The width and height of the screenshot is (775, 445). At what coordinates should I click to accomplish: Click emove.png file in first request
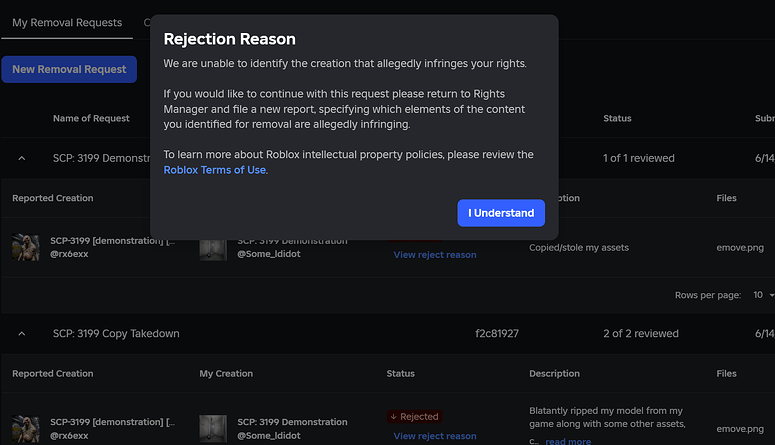click(x=740, y=248)
